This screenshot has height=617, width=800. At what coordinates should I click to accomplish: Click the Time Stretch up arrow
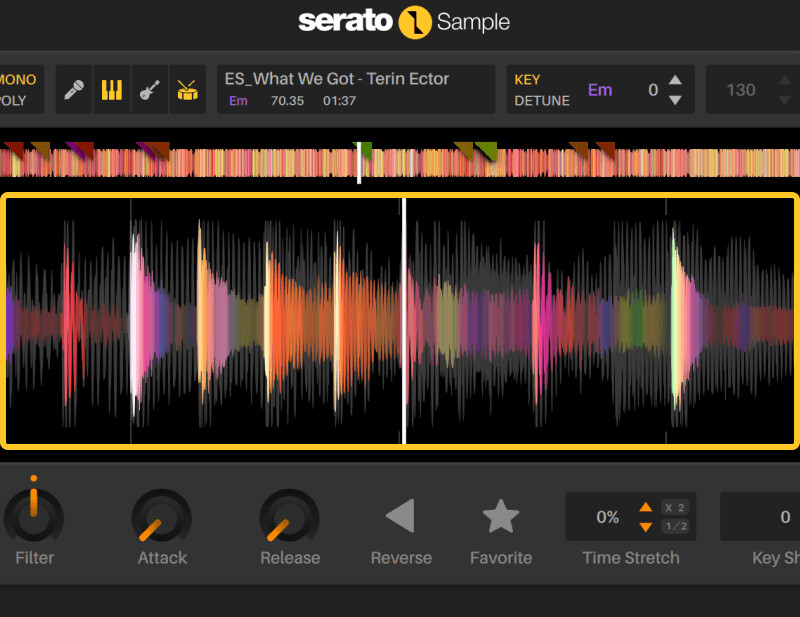coord(646,508)
